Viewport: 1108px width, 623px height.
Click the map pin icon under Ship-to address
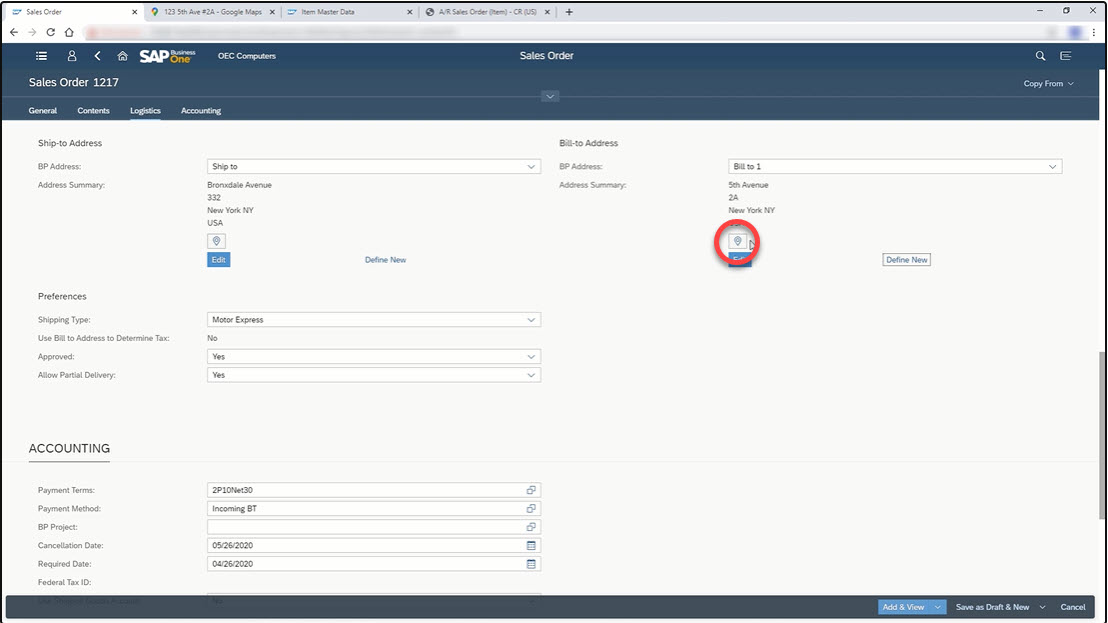click(x=216, y=241)
